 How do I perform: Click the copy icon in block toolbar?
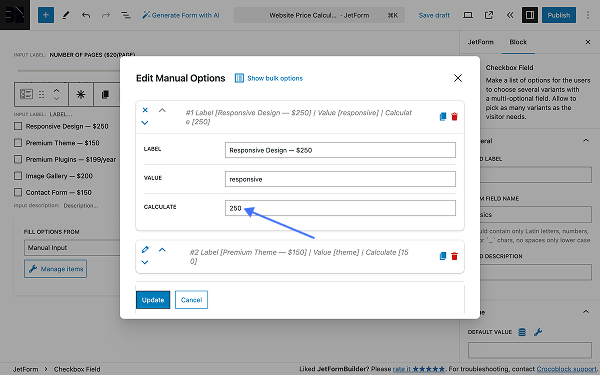[105, 94]
